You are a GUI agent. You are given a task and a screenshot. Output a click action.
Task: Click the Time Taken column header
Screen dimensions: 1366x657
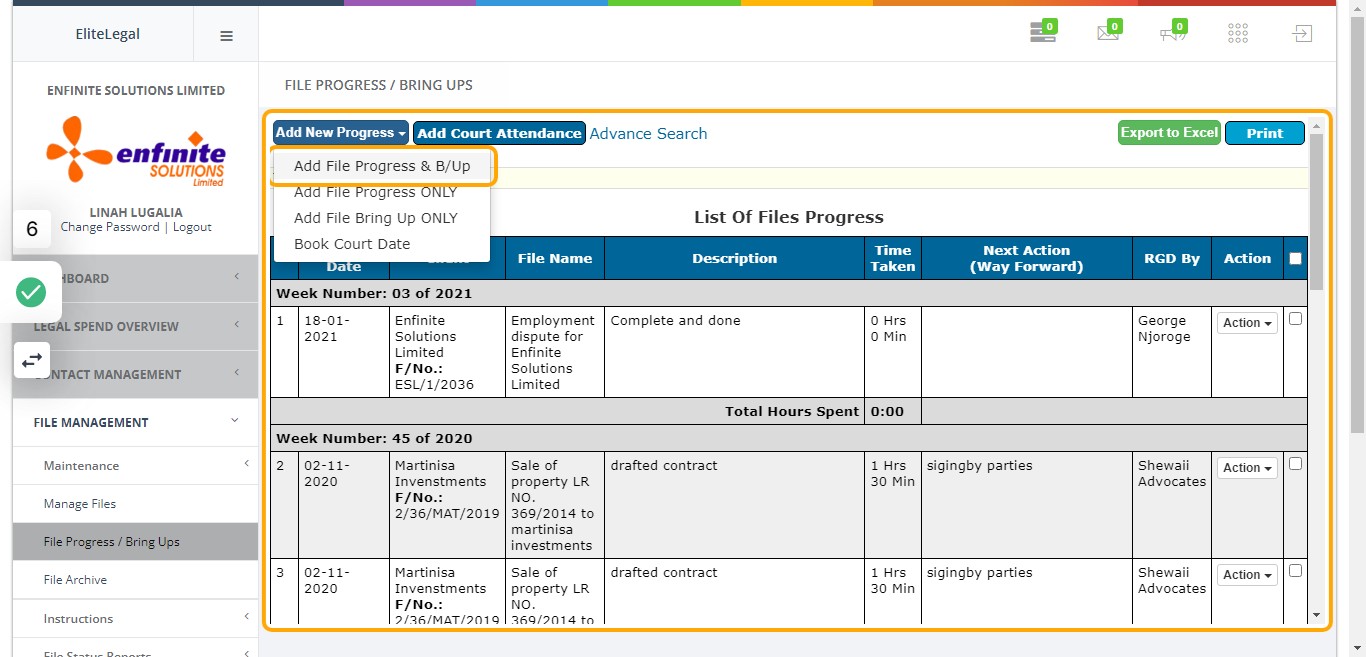point(893,258)
